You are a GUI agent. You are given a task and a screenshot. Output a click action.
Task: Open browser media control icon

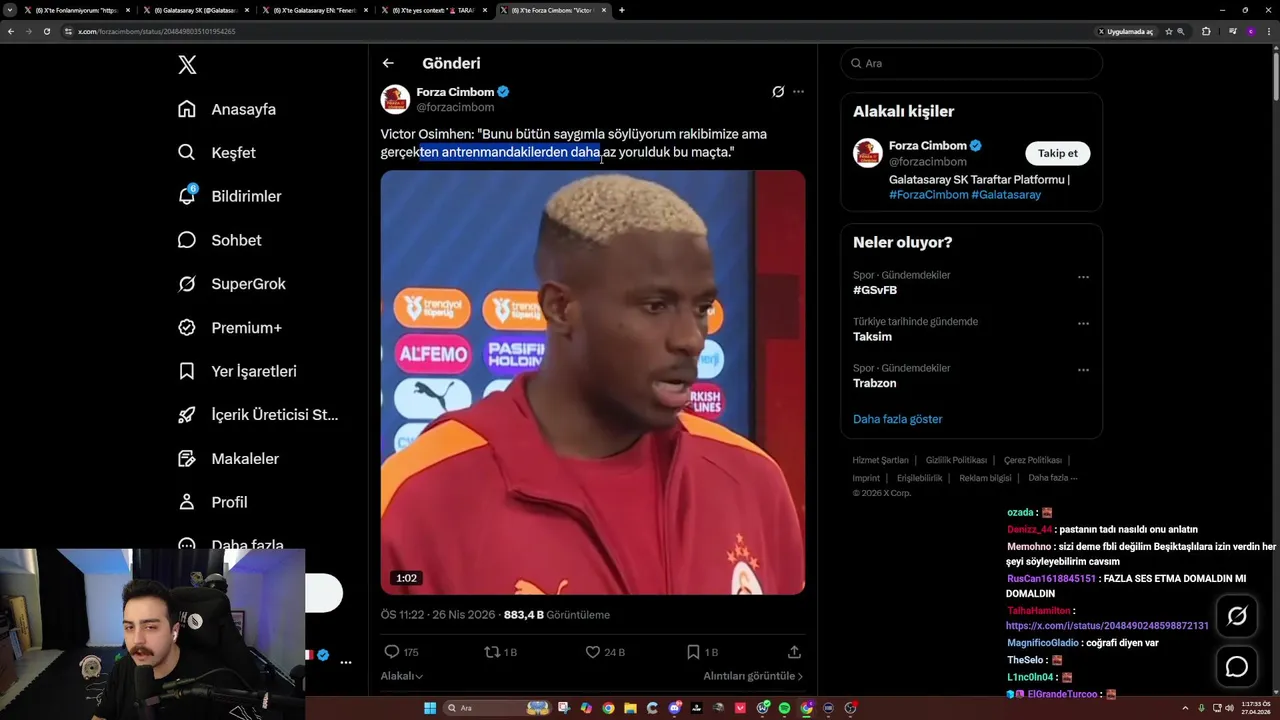(x=1233, y=31)
